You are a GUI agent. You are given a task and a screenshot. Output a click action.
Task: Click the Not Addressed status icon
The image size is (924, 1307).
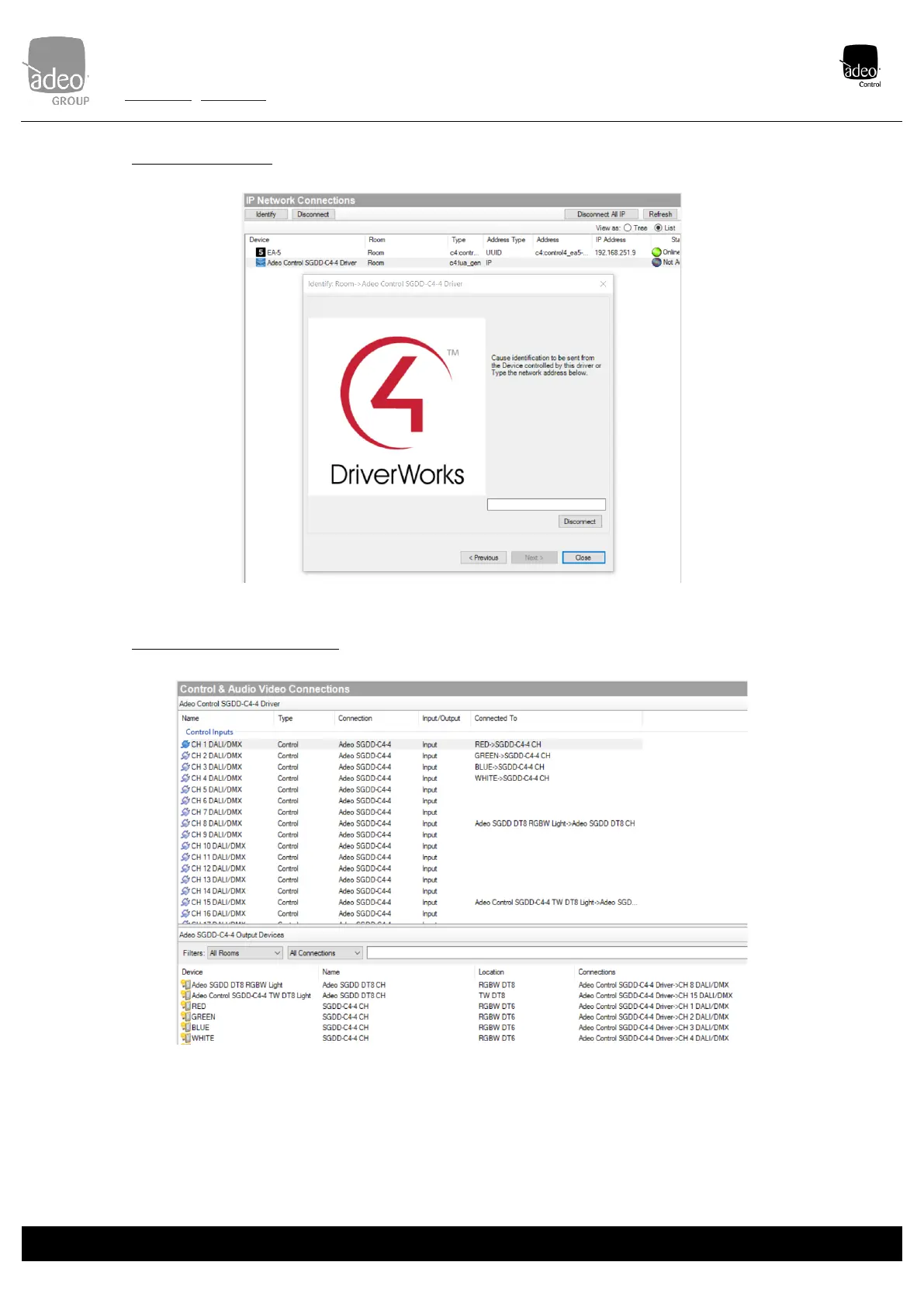click(656, 262)
